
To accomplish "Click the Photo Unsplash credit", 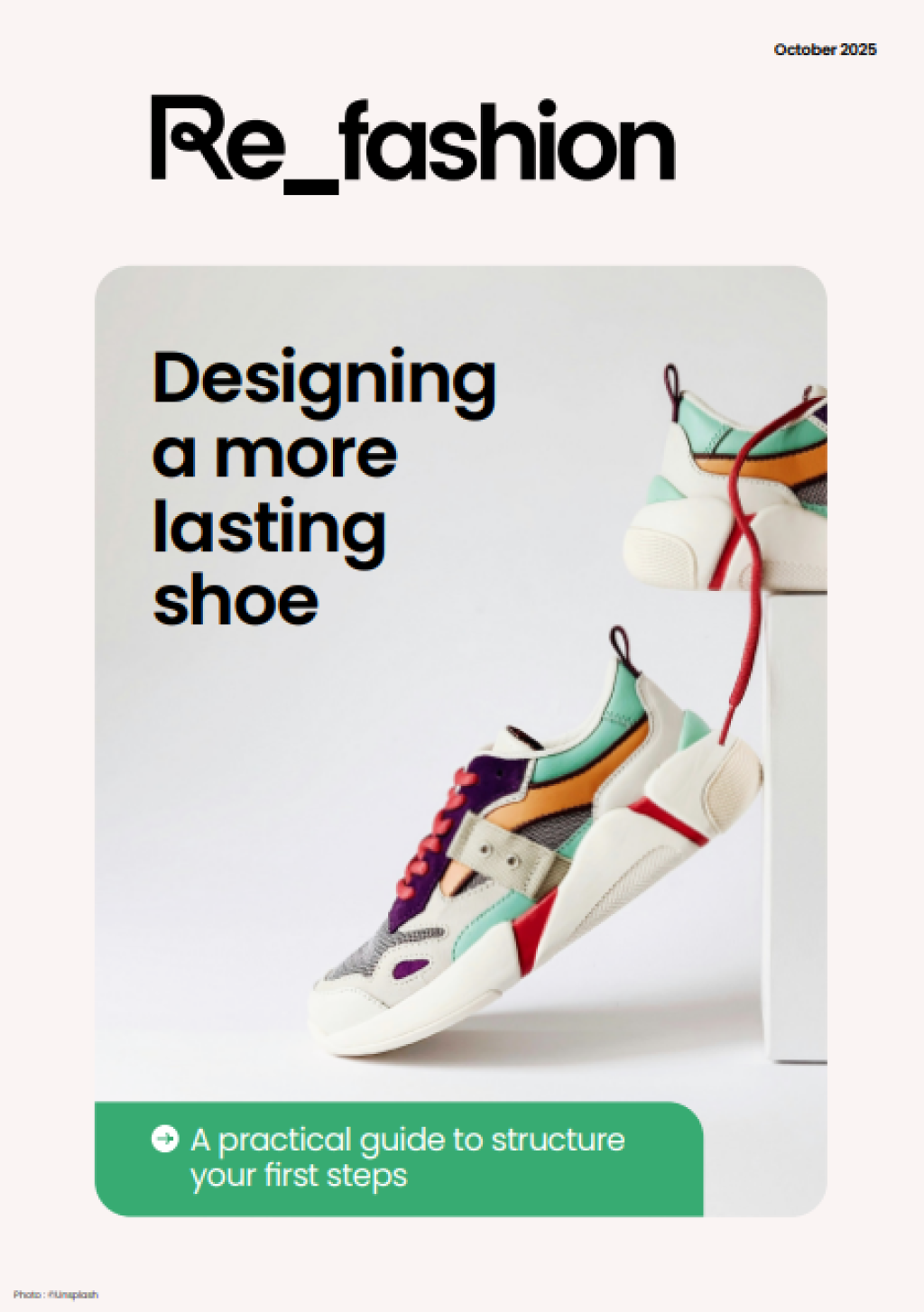I will [55, 1295].
